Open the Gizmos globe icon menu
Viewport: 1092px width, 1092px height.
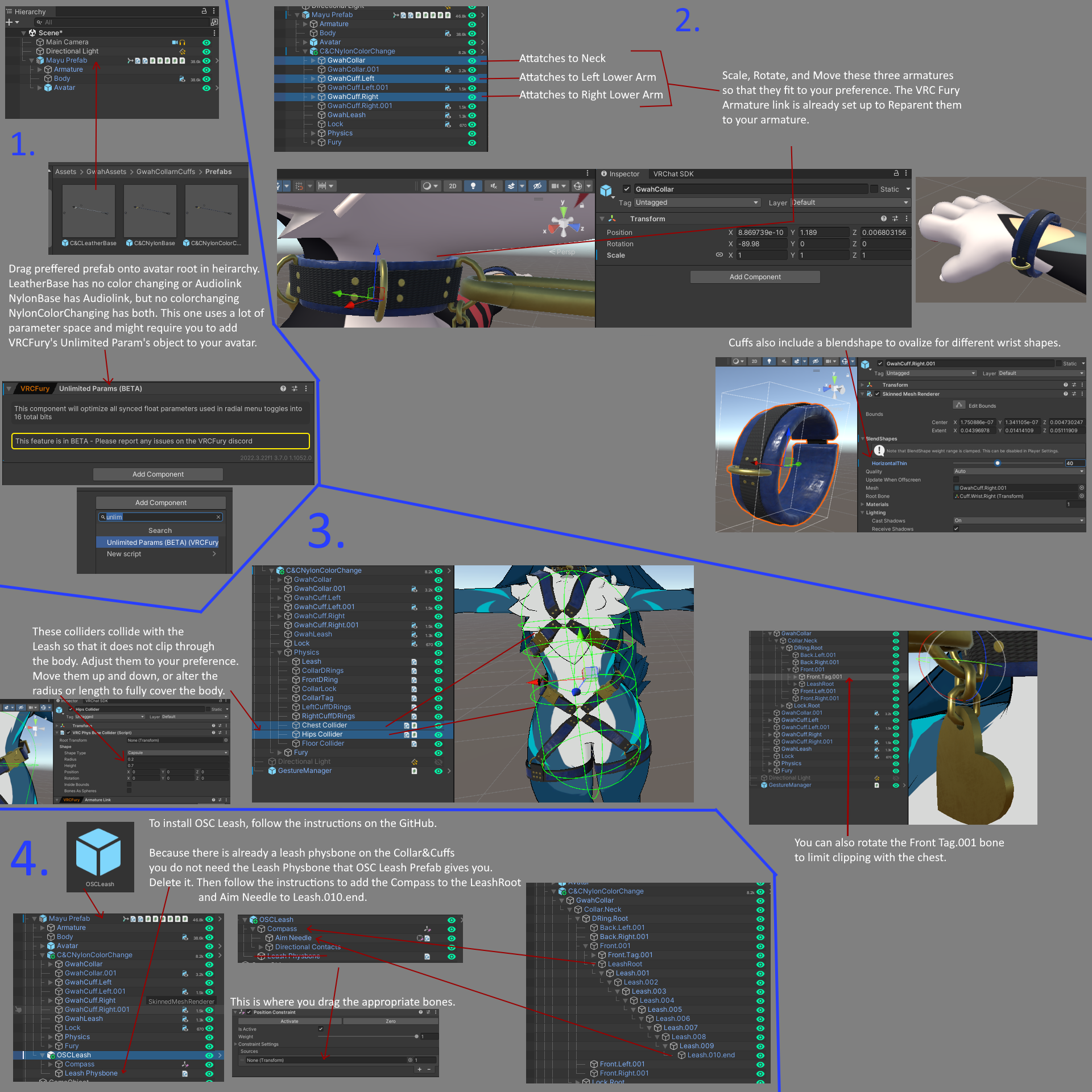[x=578, y=186]
